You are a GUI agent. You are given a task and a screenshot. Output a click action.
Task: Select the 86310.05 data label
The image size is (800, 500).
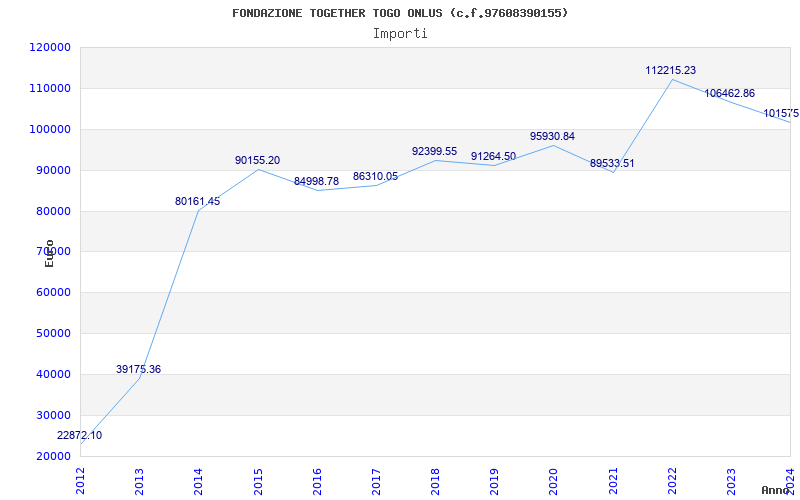[376, 177]
